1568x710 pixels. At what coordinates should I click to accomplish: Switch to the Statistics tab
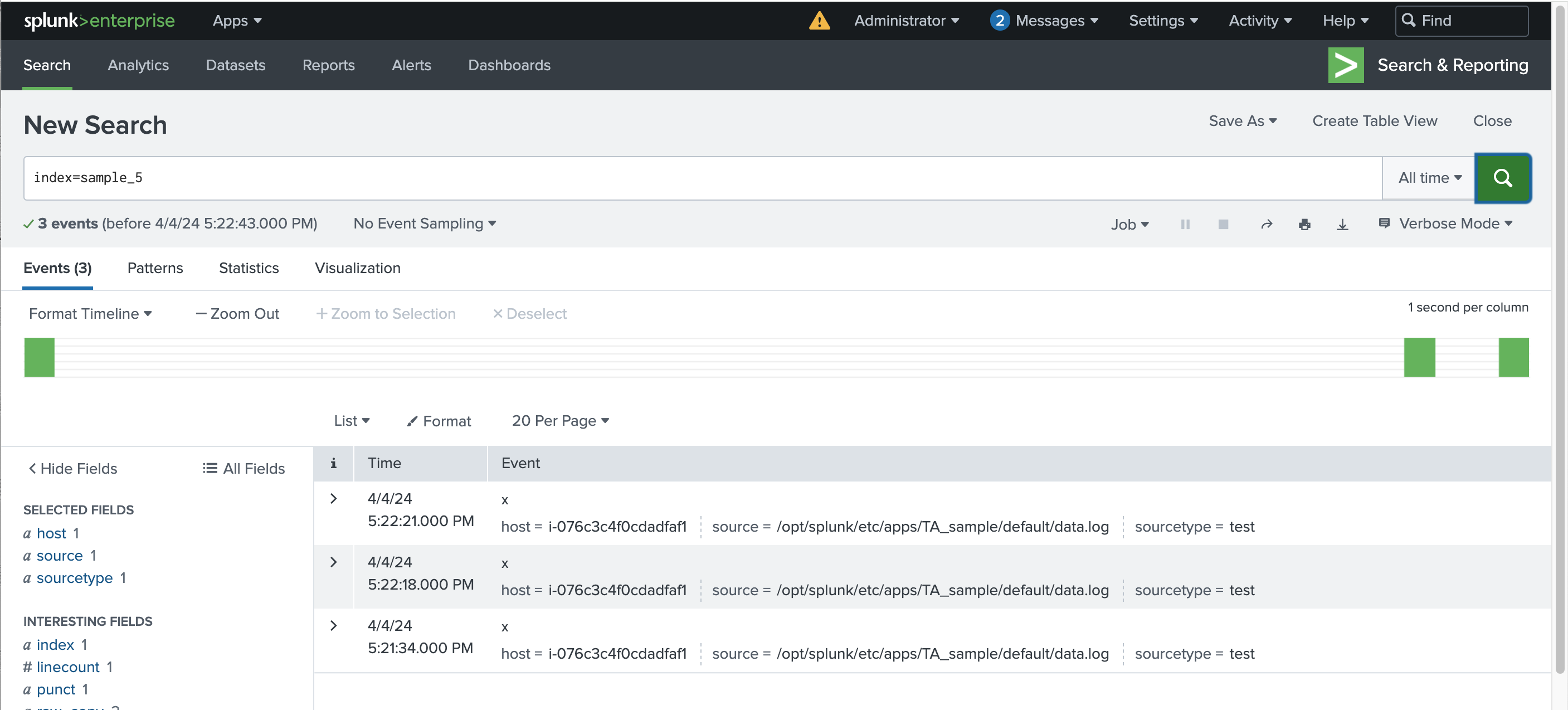click(249, 268)
